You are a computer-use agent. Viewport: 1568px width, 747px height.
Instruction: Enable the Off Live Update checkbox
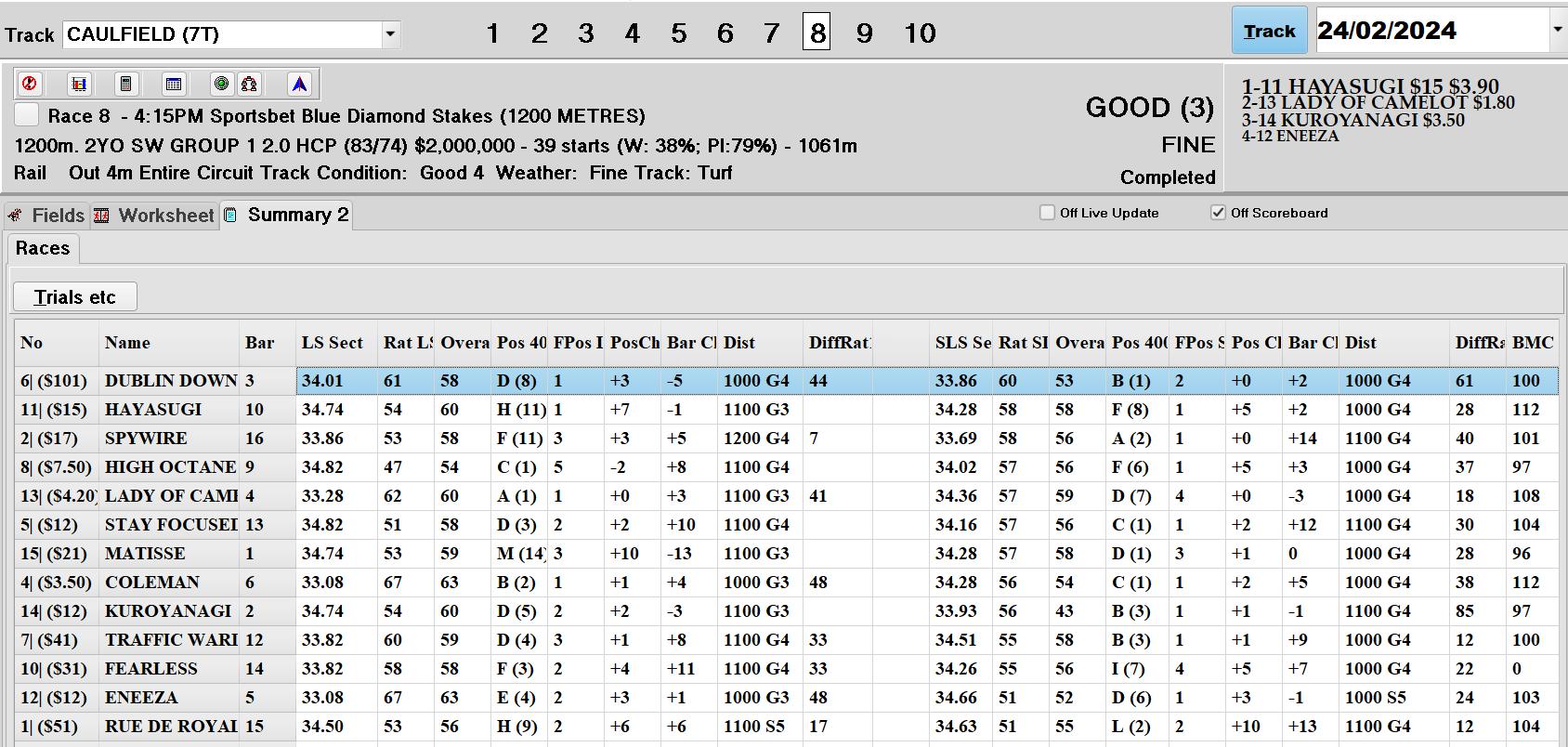1047,213
